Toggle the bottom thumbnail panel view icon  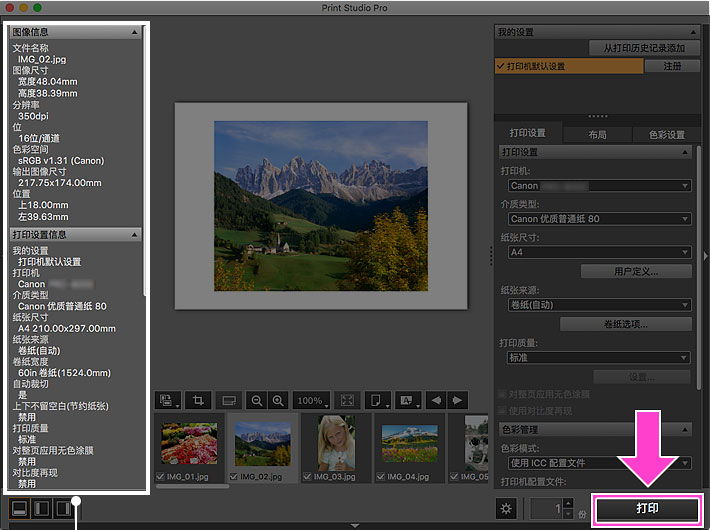click(19, 508)
